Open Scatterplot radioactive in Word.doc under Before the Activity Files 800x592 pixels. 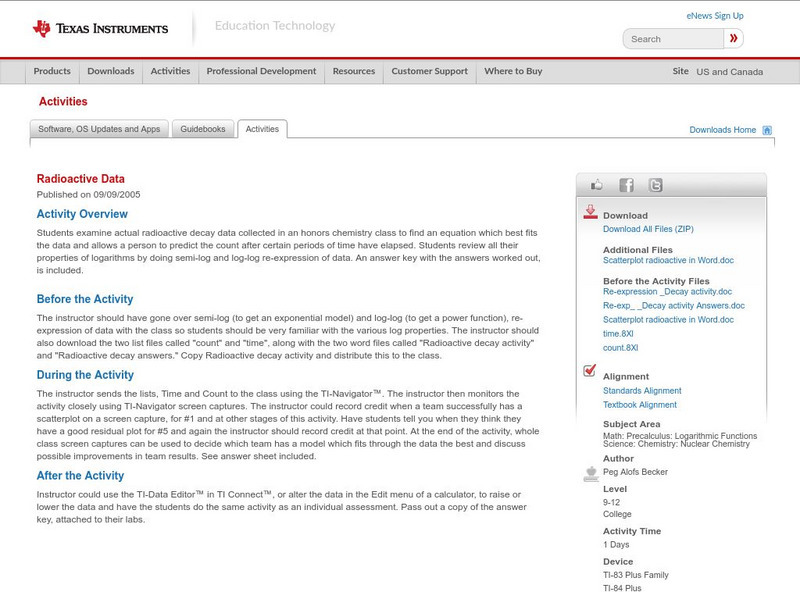tap(668, 319)
